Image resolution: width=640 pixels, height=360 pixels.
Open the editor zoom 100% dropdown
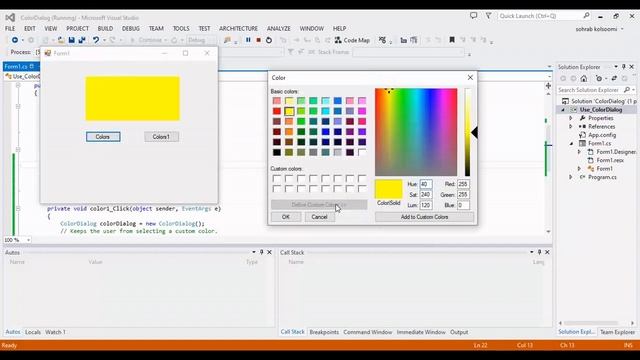(29, 240)
